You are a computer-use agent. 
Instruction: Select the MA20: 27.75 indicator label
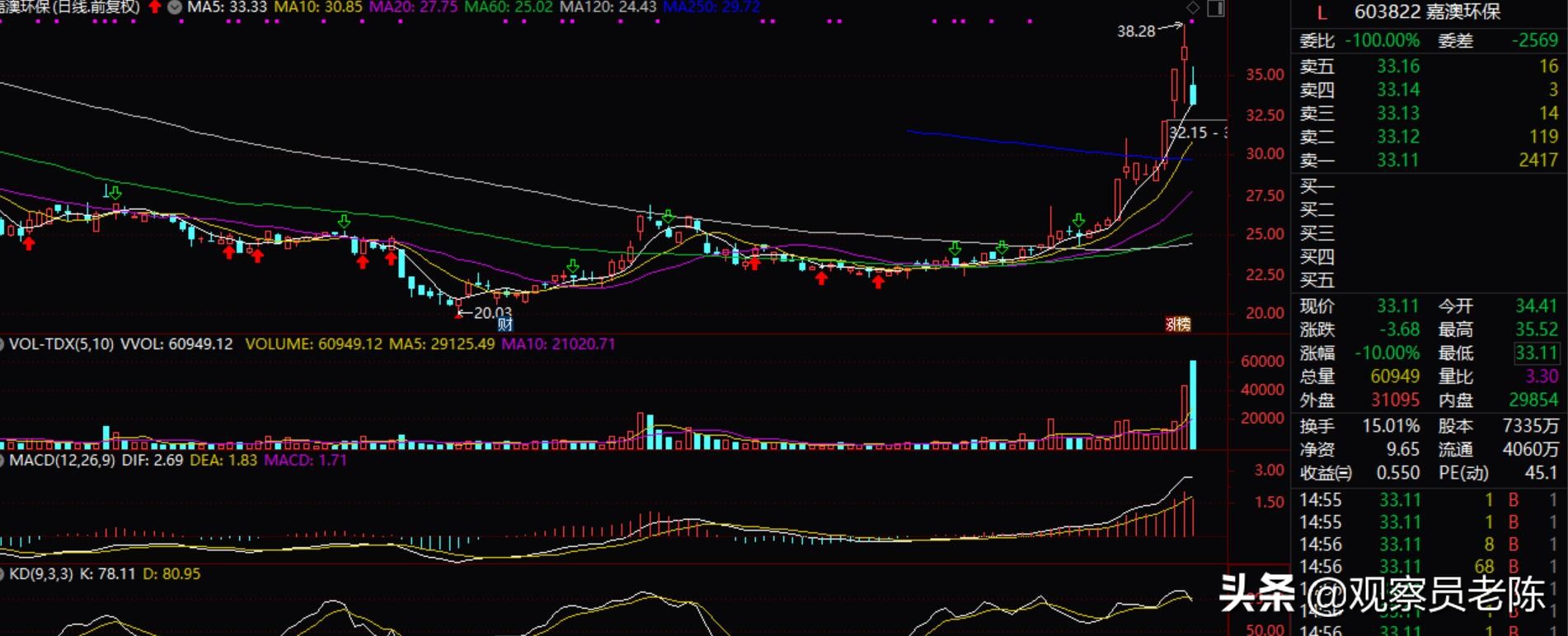pyautogui.click(x=413, y=7)
